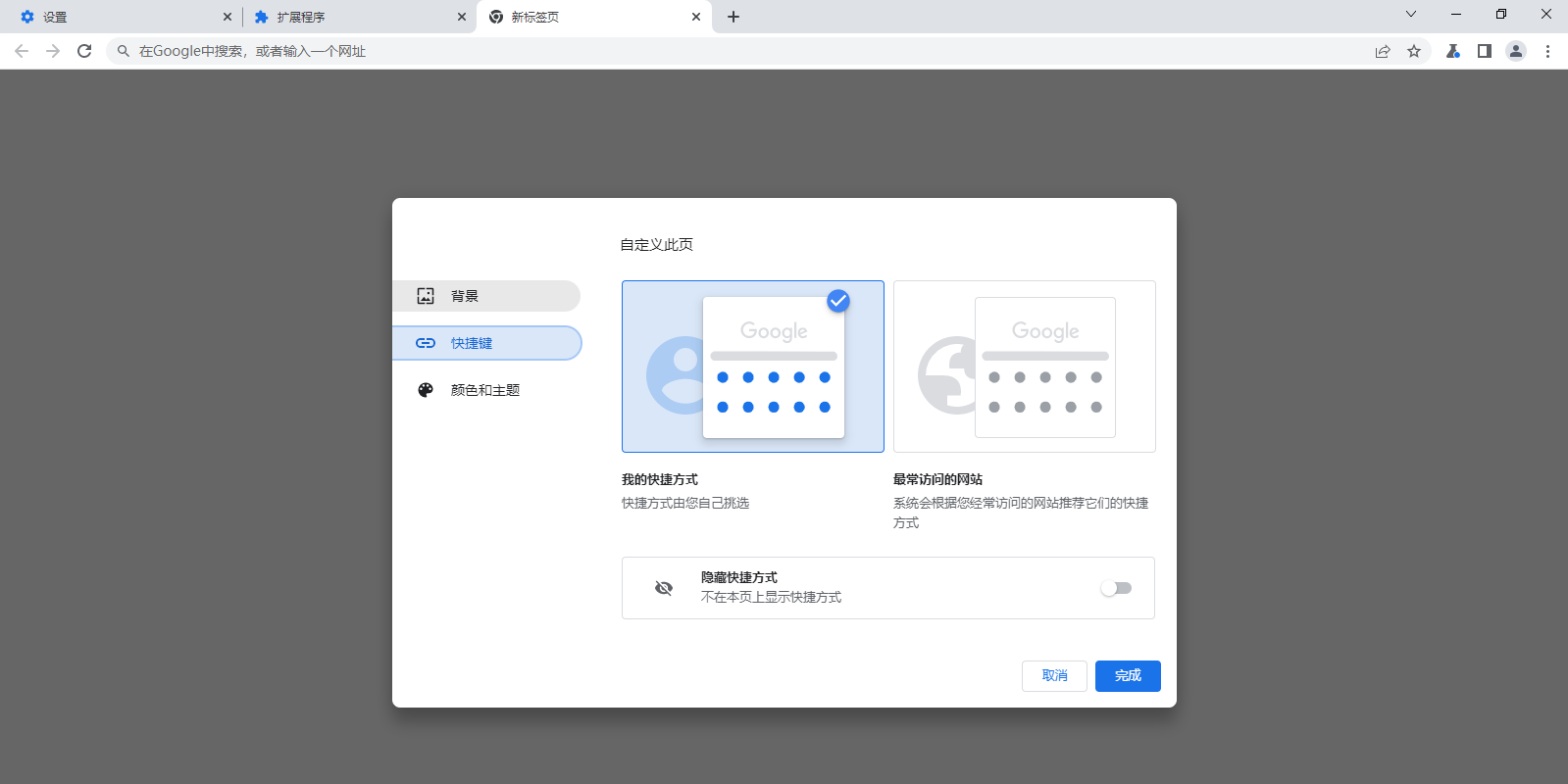Open Chrome Labs flask icon
Viewport: 1568px width, 784px height.
1453,51
